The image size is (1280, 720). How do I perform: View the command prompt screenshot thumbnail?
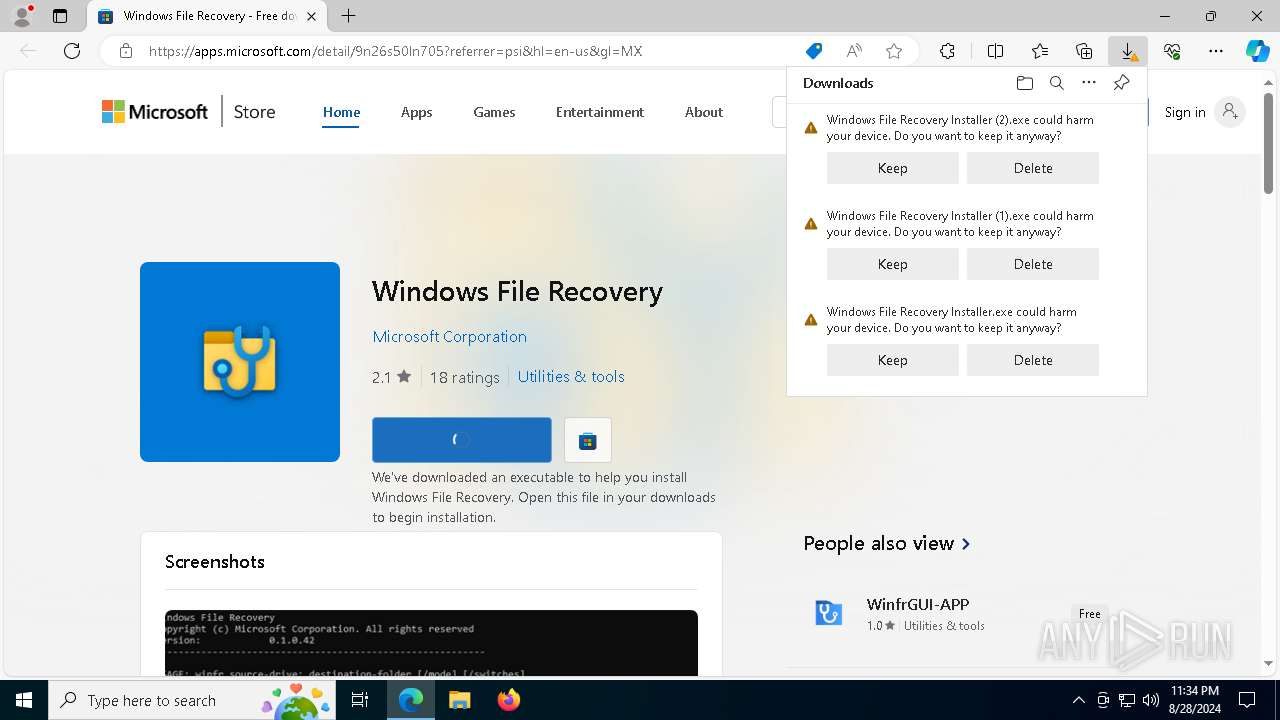431,643
